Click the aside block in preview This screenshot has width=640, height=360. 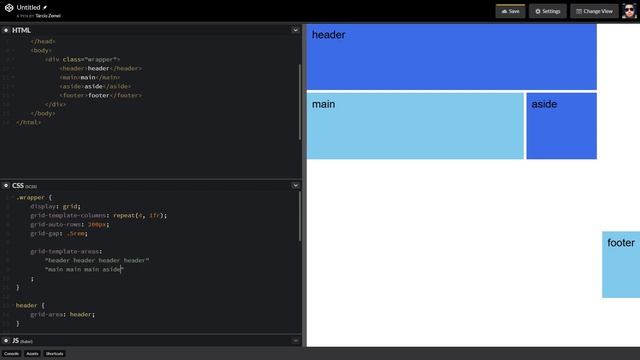[562, 126]
